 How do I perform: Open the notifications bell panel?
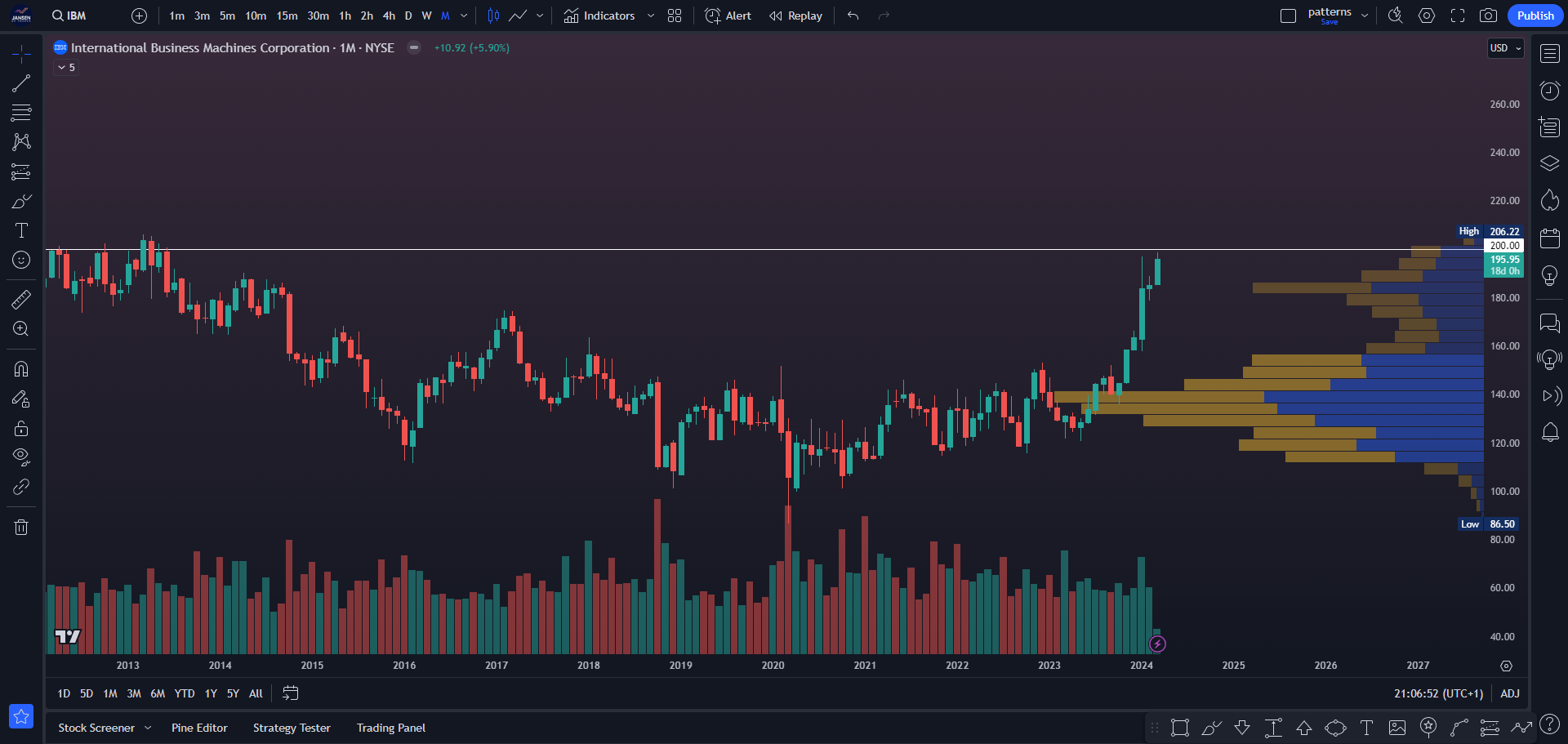[1549, 432]
